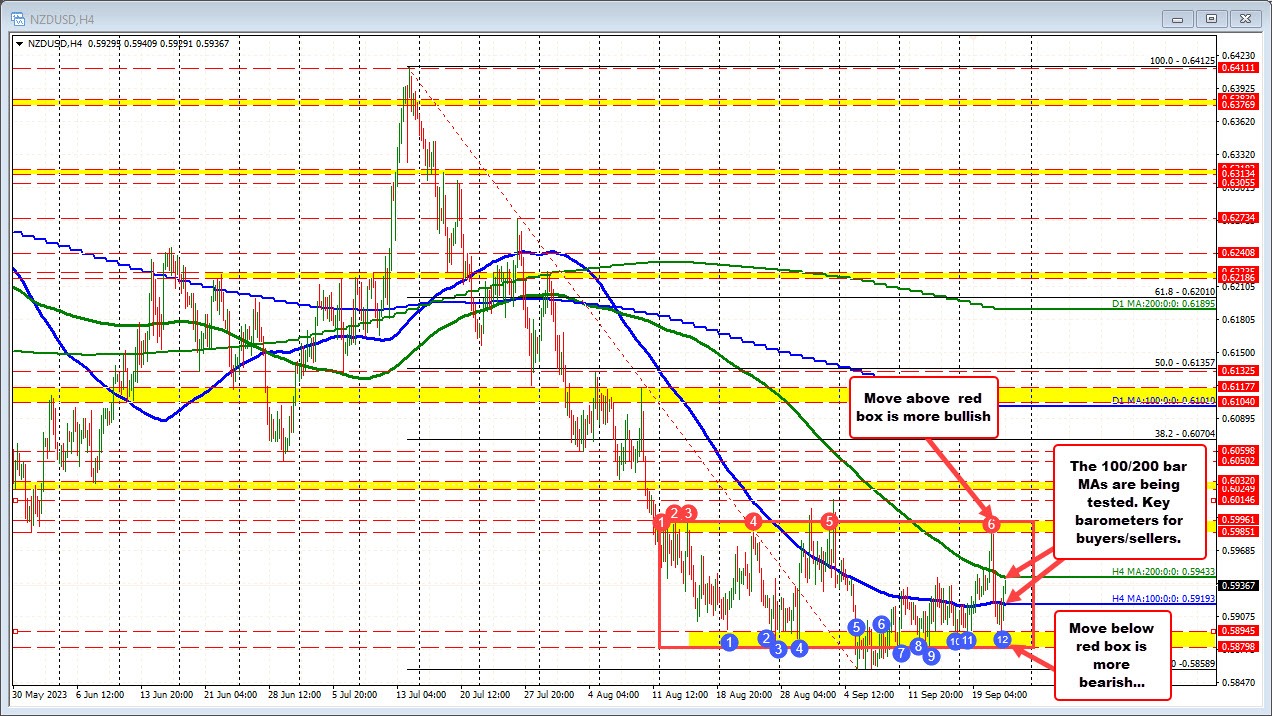Screen dimensions: 1272x716
Task: Expand the quote details triangle beside NZDUSD,H4
Action: [x=20, y=43]
